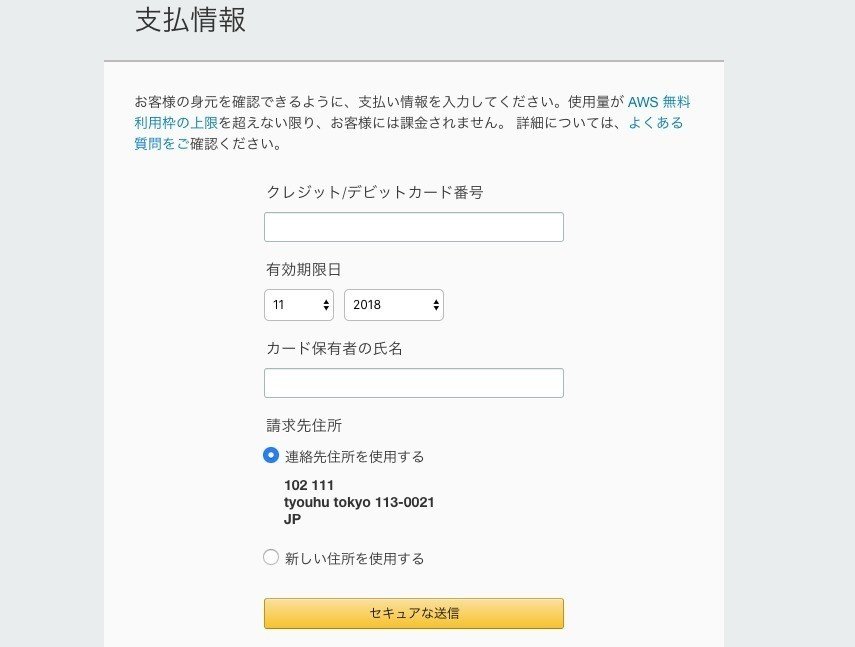Open the expiration month dropdown showing 11
The height and width of the screenshot is (647, 855).
299,305
